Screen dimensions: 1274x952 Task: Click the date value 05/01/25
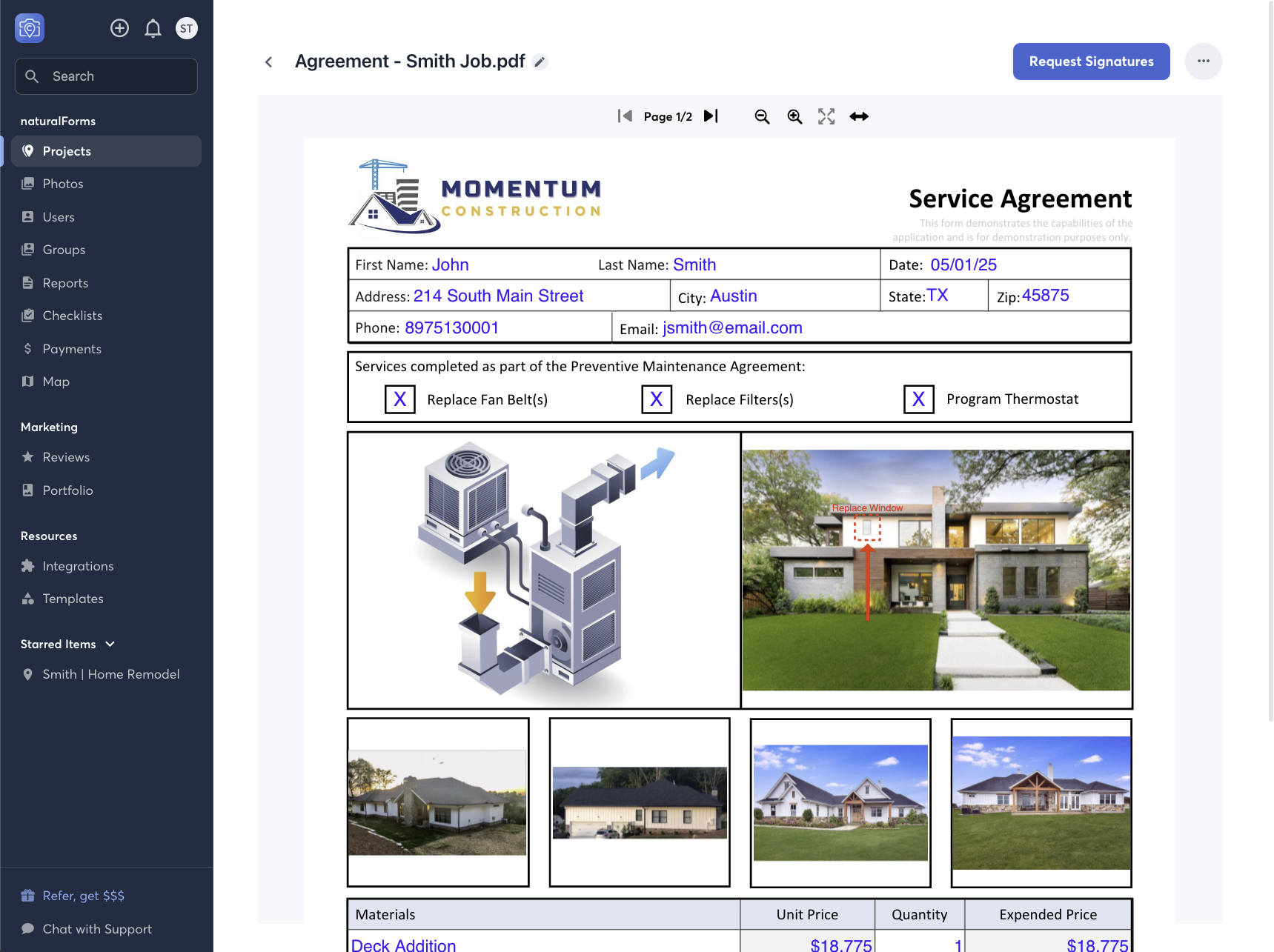[963, 264]
